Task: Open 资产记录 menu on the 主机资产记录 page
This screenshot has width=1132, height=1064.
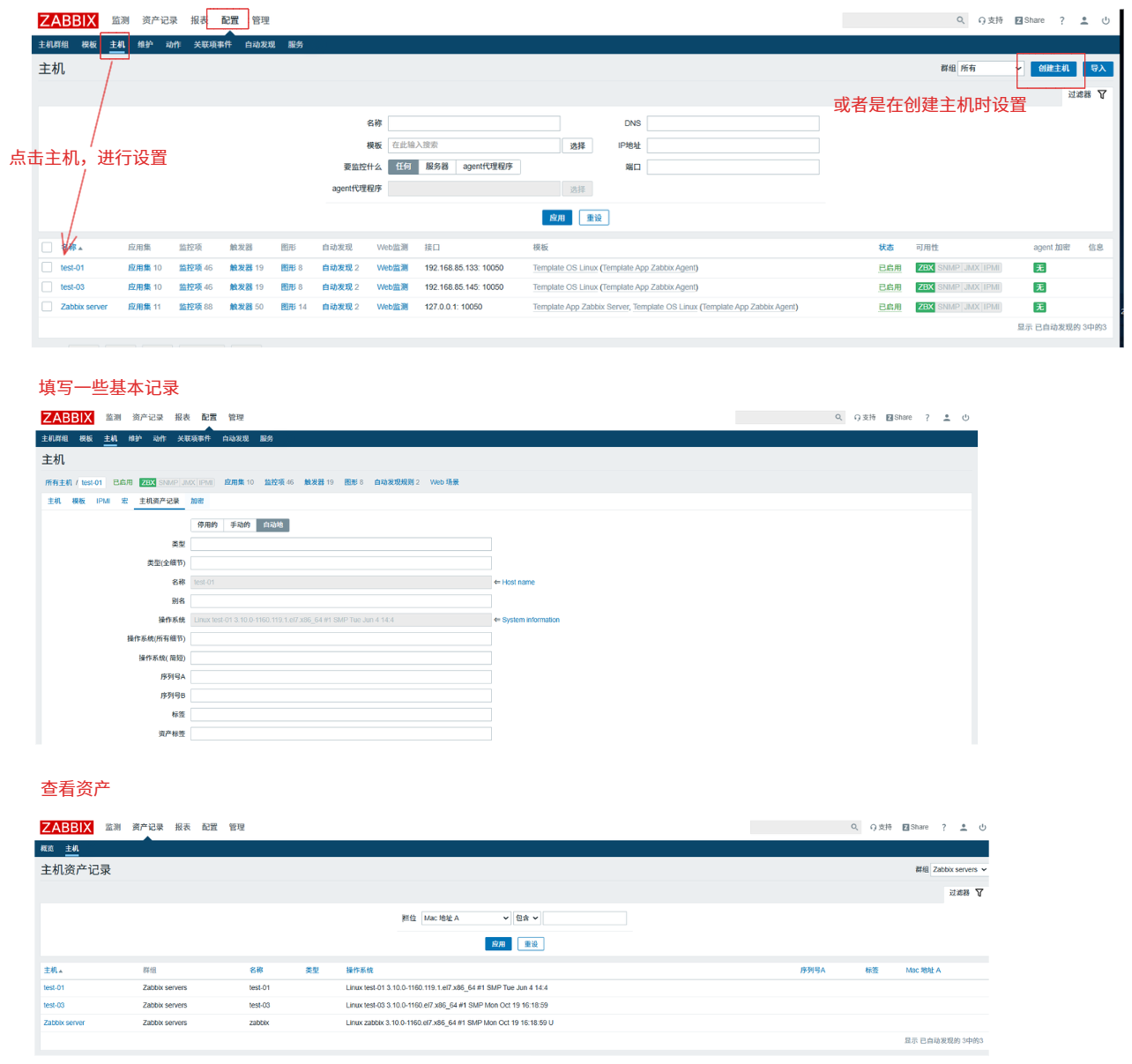Action: tap(147, 827)
